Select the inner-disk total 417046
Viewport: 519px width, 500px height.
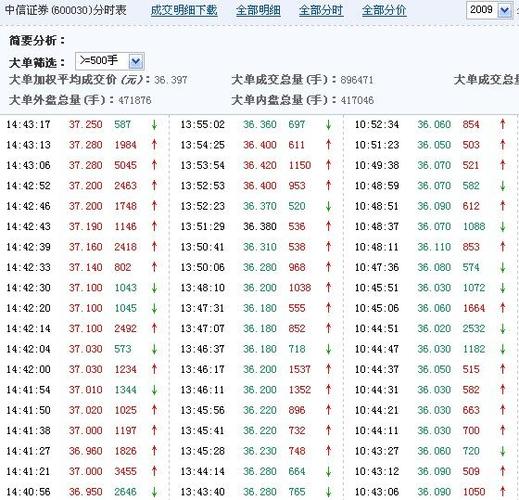point(357,100)
